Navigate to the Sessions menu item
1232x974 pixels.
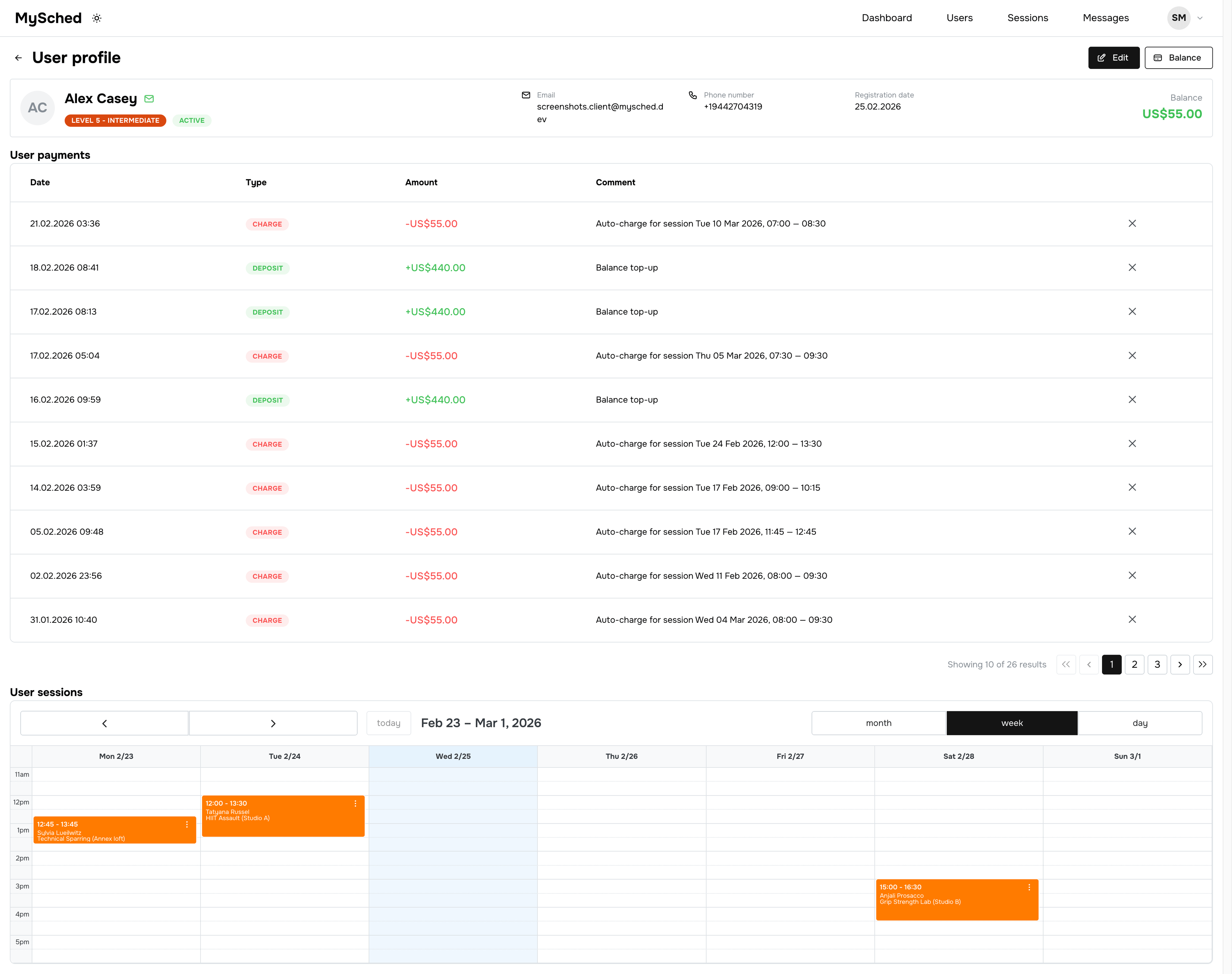[x=1027, y=18]
